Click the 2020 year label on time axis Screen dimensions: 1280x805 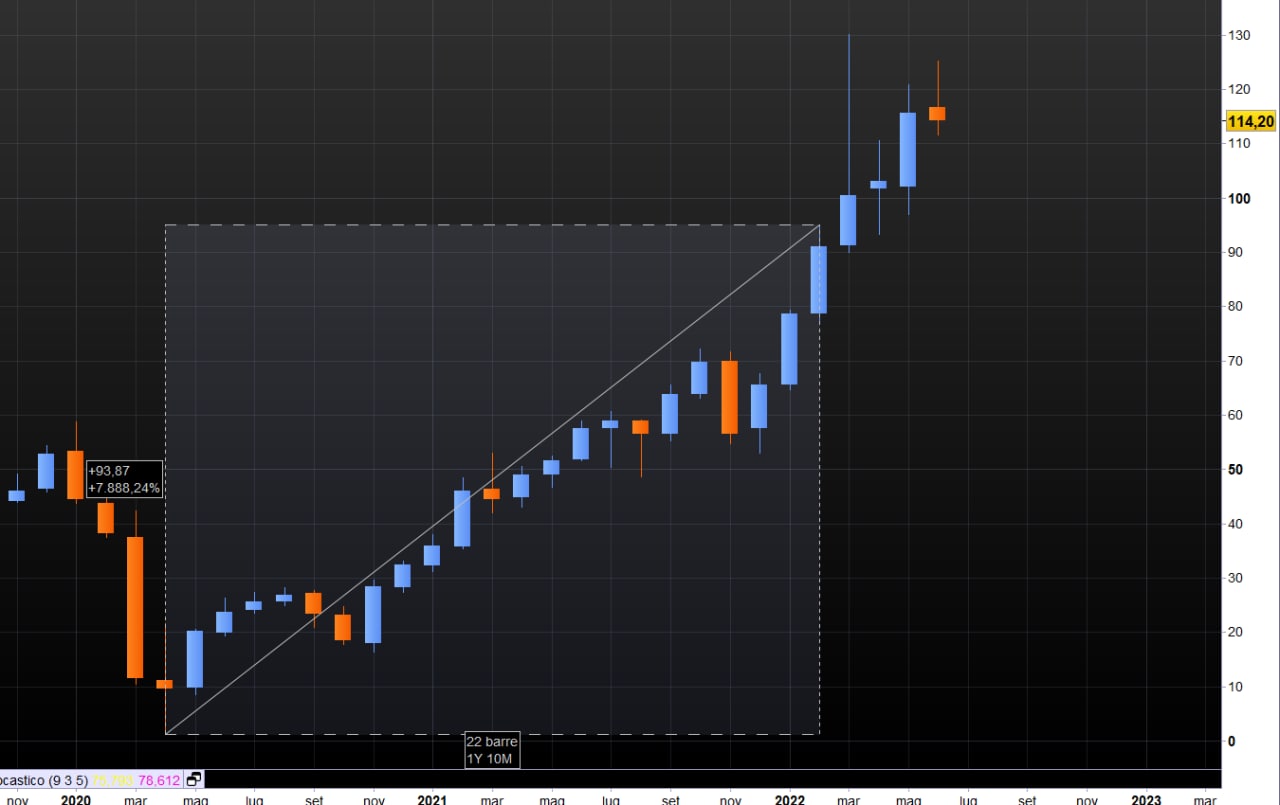76,800
